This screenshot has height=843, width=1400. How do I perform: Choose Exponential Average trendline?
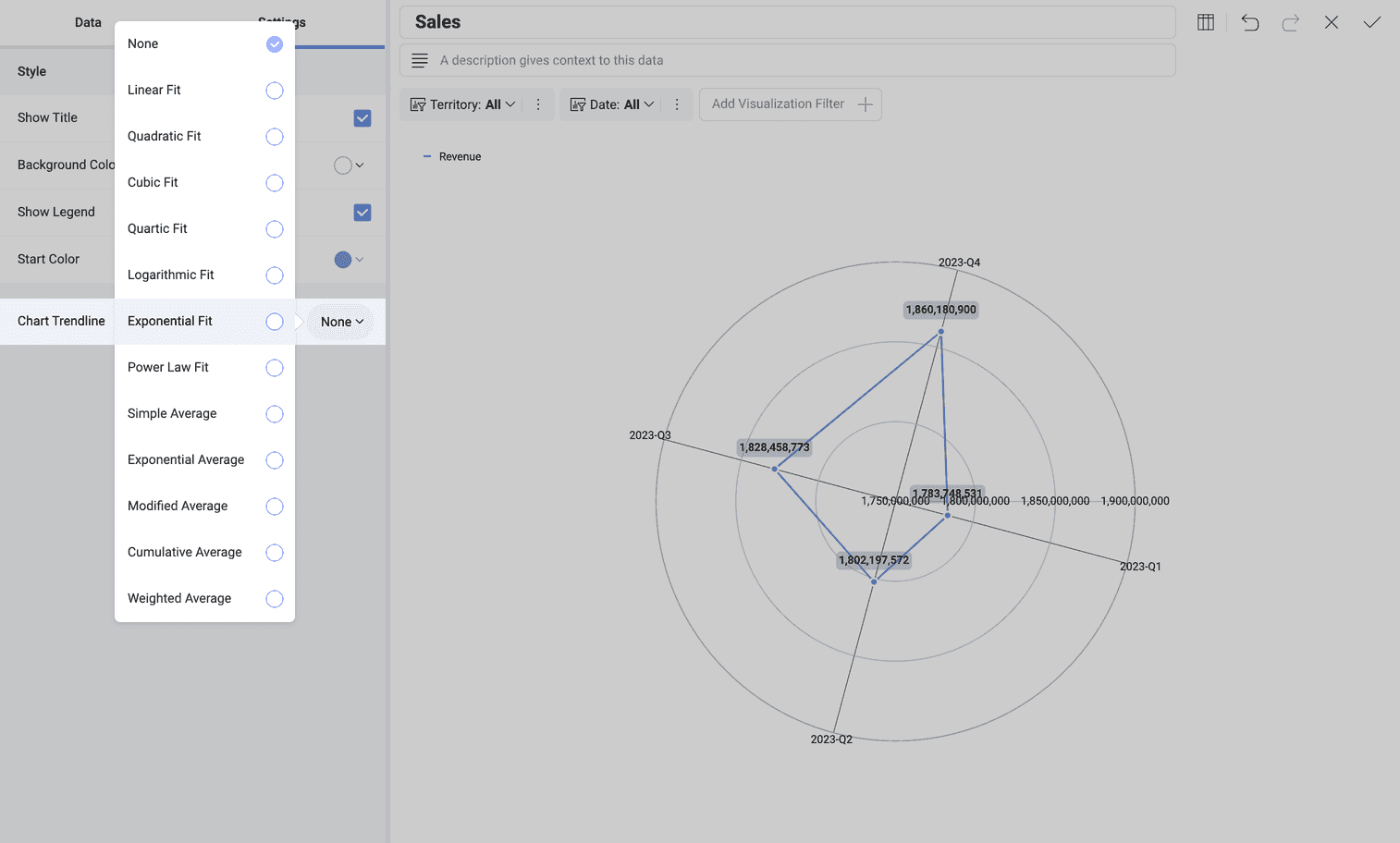click(x=204, y=460)
